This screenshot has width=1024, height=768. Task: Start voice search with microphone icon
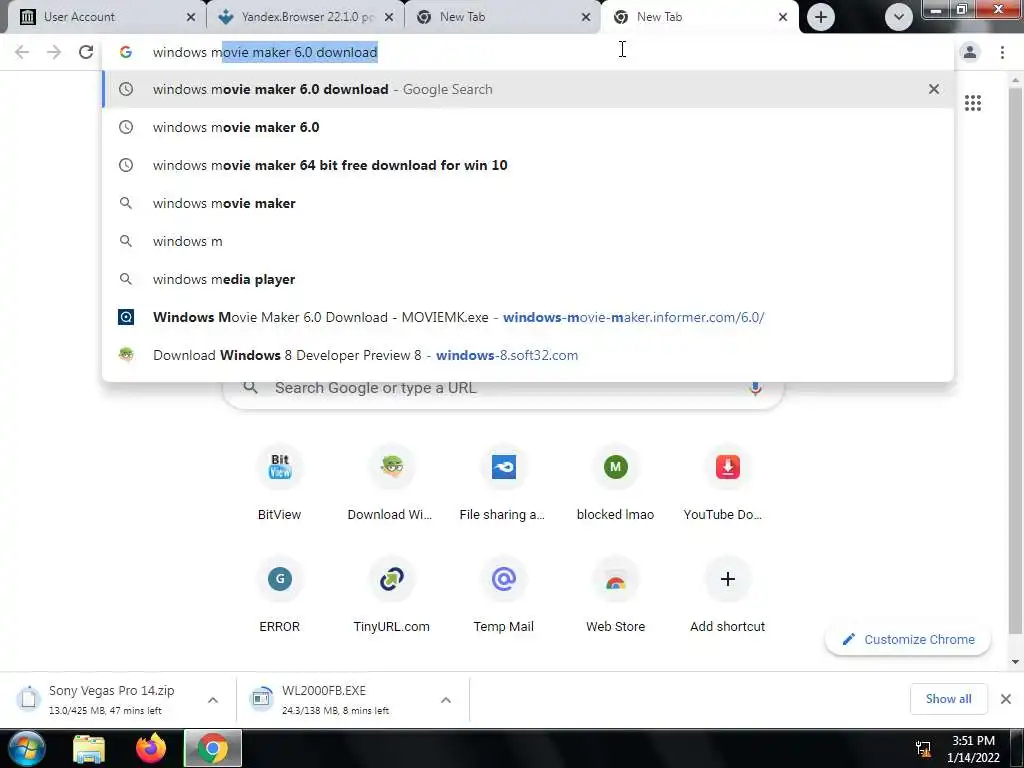(755, 389)
